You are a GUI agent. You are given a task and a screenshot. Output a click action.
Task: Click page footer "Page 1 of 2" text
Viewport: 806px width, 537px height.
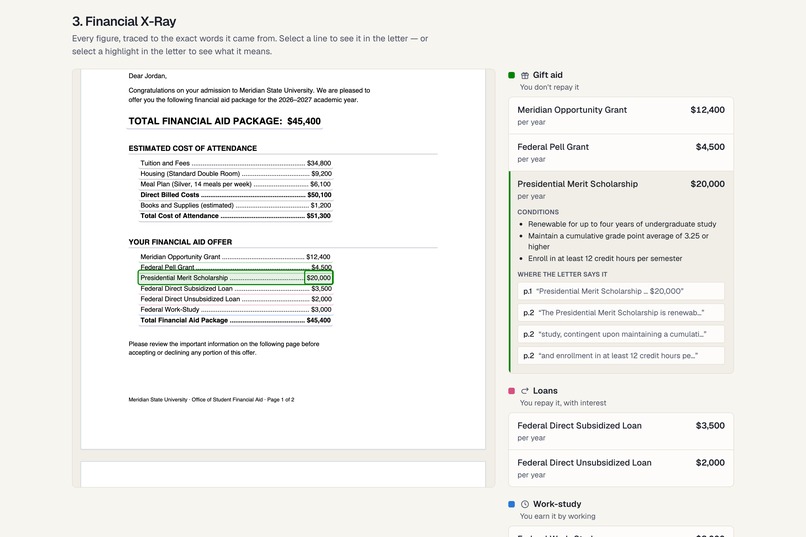tap(281, 400)
